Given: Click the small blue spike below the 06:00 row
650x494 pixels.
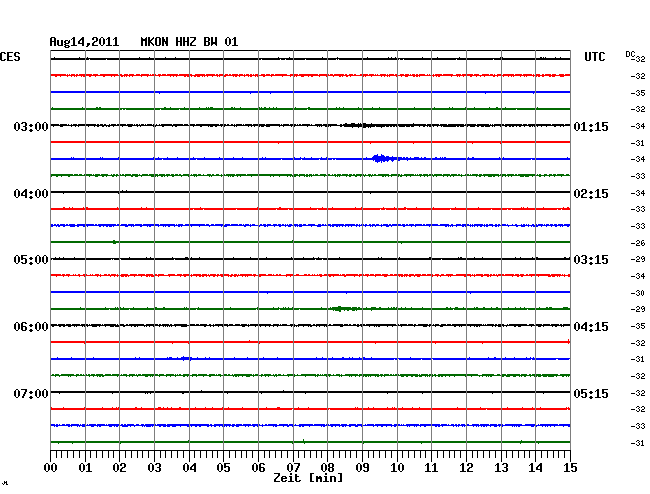Looking at the screenshot, I should (186, 358).
